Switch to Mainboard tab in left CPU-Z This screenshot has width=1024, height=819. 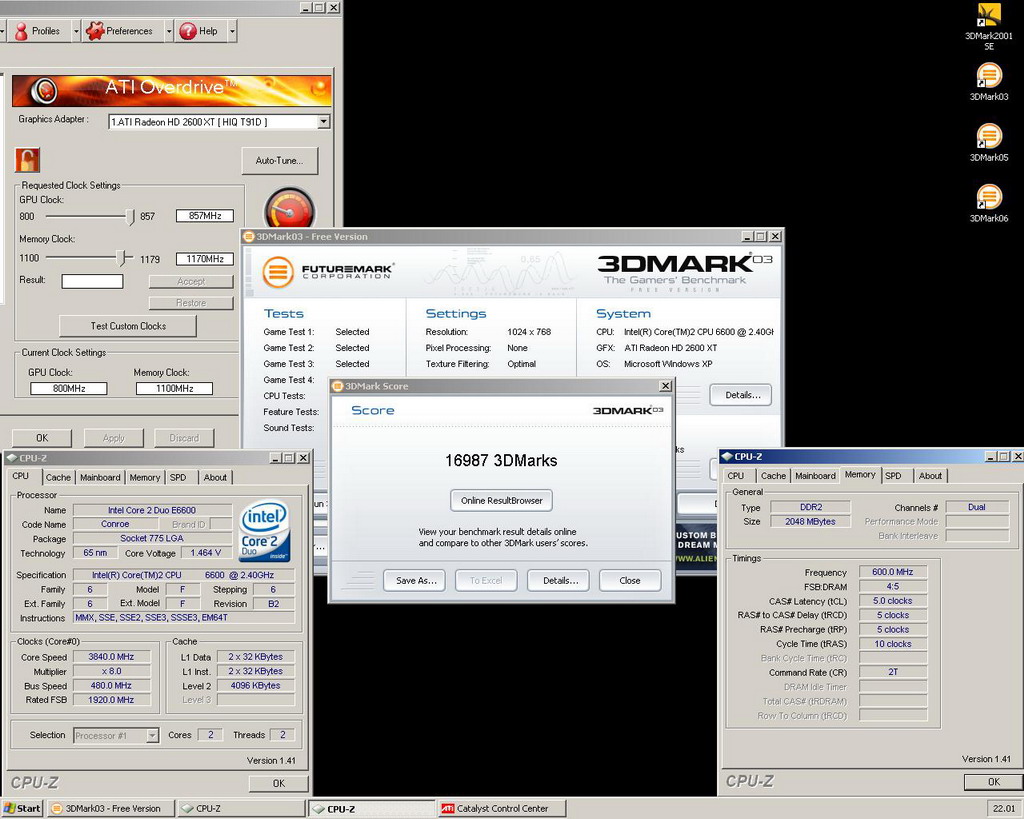tap(100, 477)
